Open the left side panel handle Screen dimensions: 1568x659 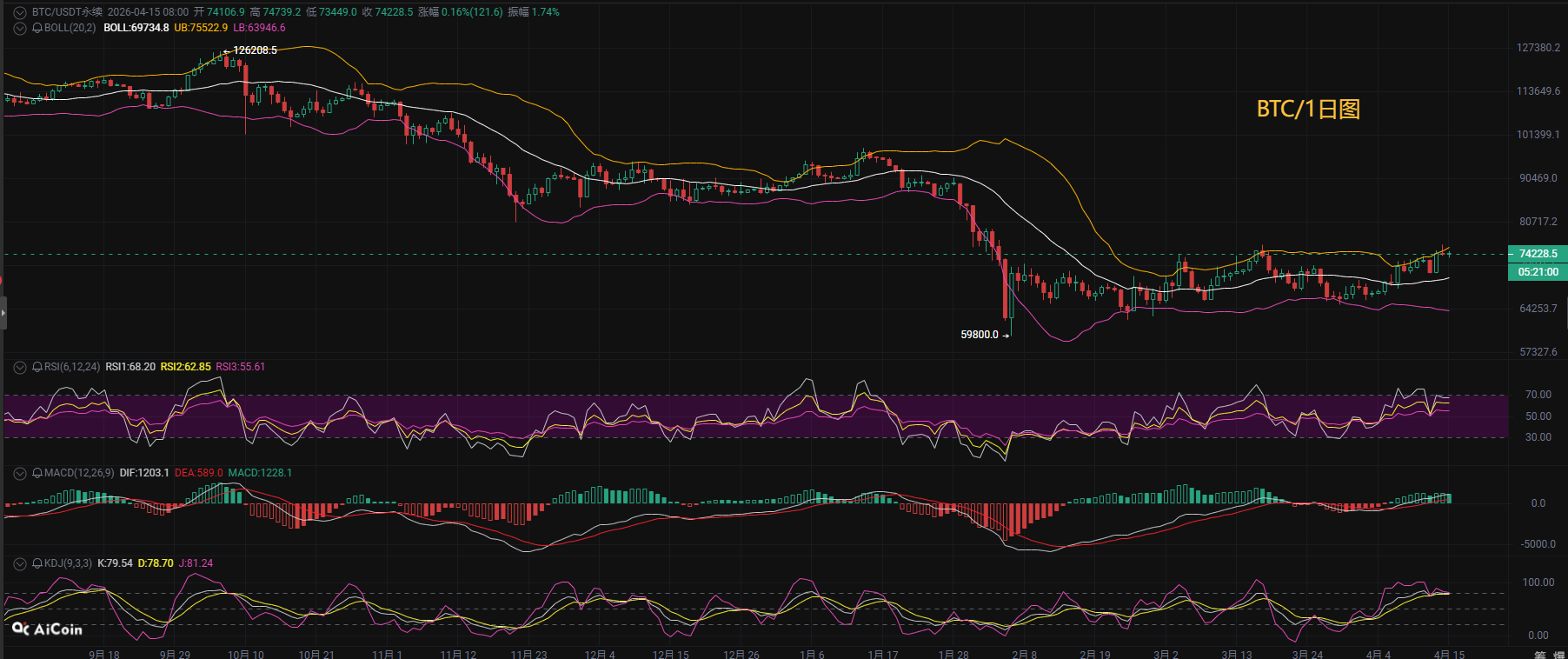(x=3, y=312)
